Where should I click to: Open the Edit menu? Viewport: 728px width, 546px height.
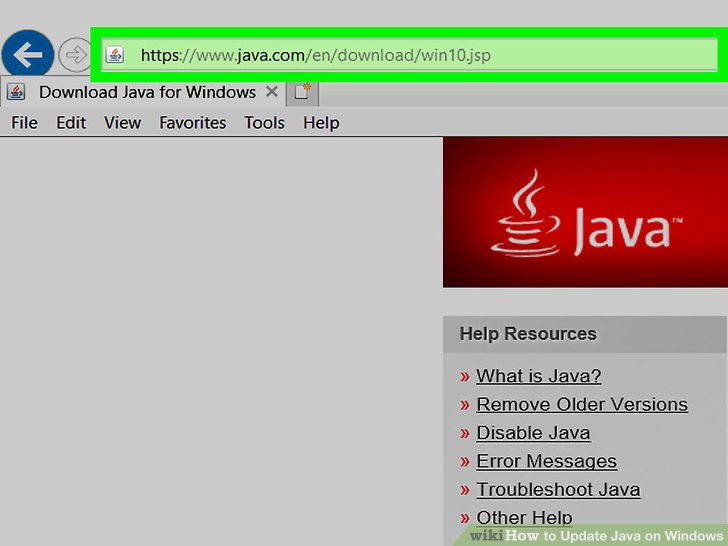coord(71,122)
